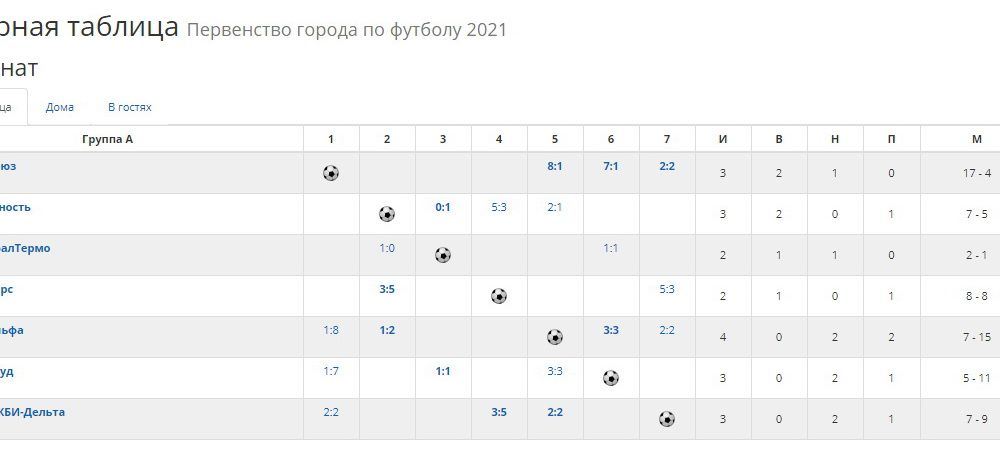Open the 1:7 match score

(330, 371)
